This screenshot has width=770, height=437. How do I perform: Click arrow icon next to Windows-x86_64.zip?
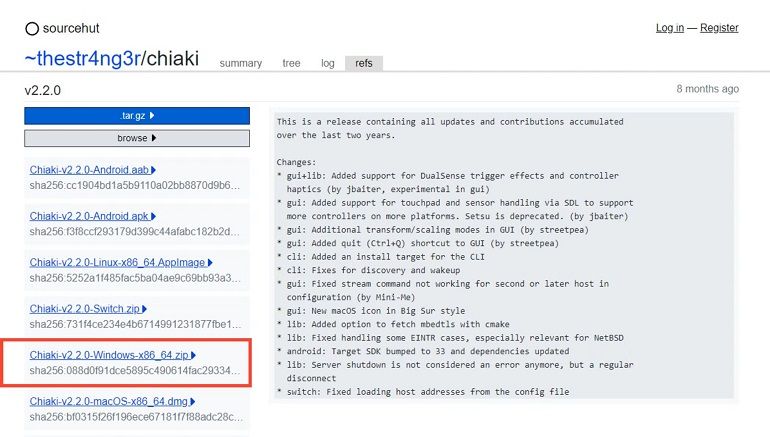193,355
